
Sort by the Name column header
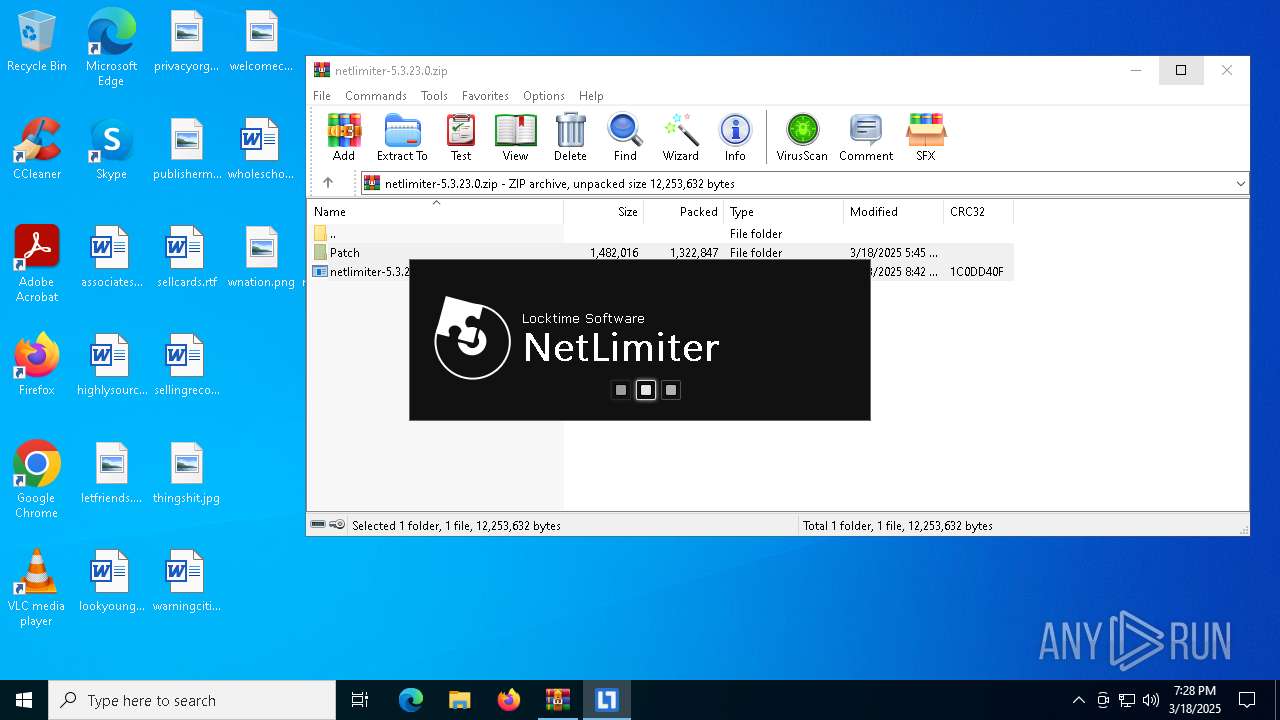tap(435, 212)
